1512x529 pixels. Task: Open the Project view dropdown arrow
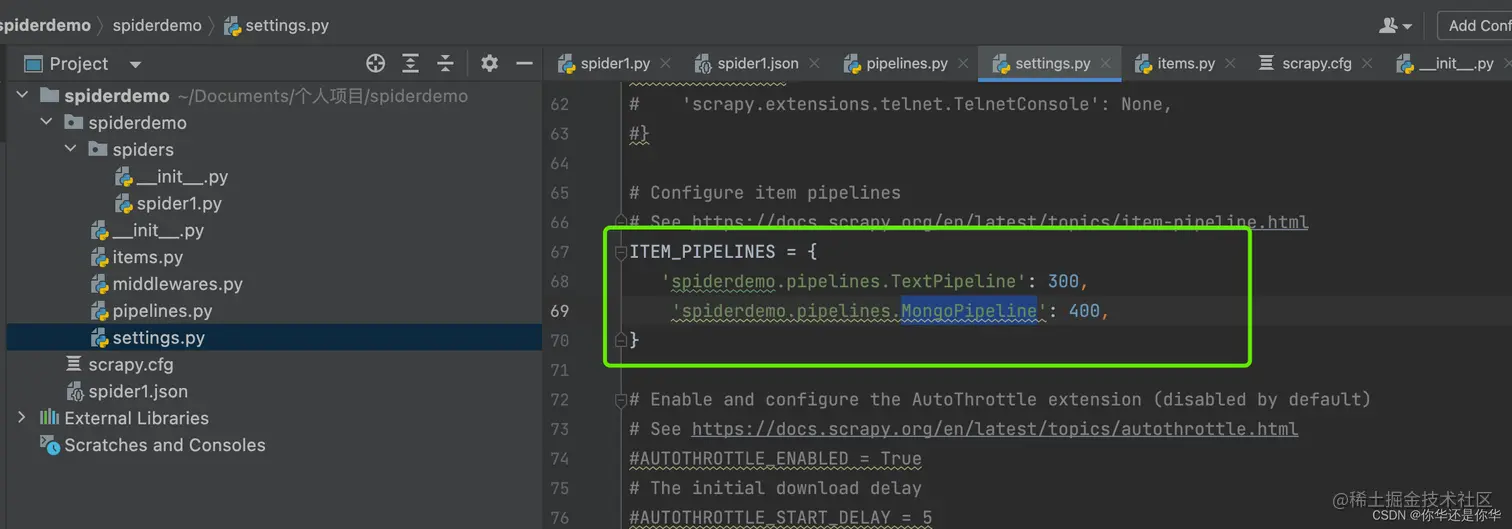(135, 64)
